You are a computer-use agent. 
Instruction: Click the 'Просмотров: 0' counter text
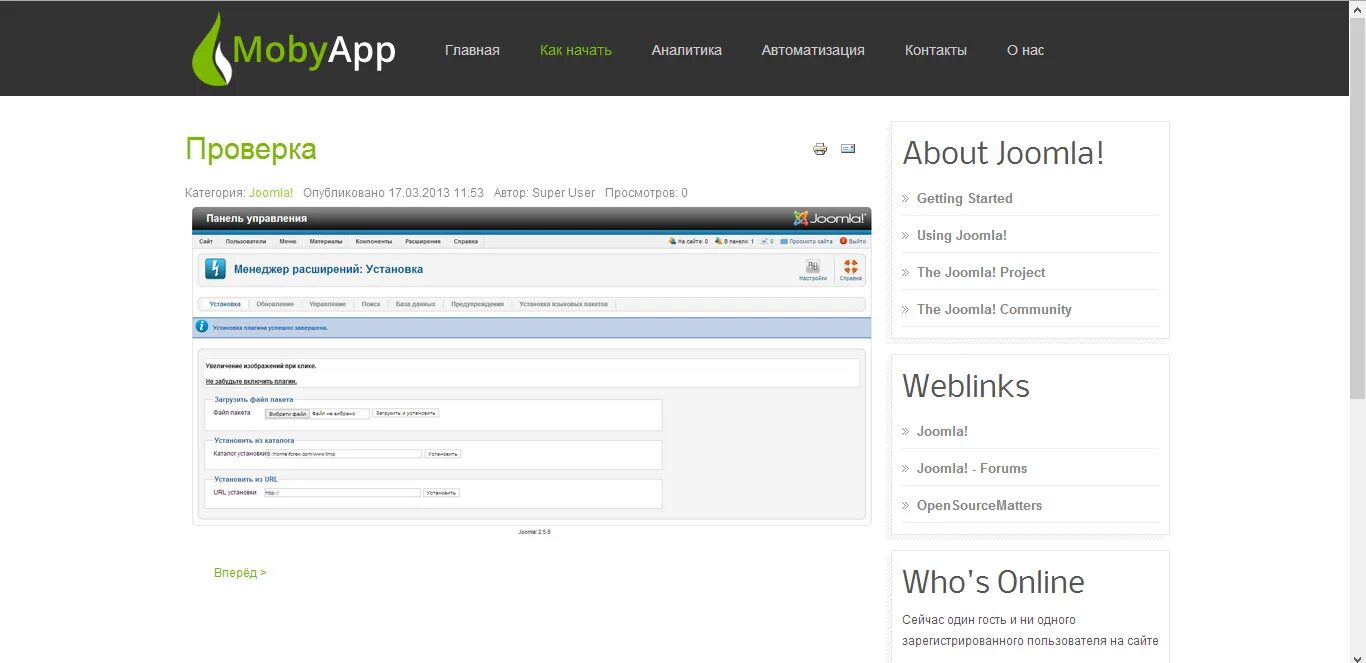click(x=646, y=193)
